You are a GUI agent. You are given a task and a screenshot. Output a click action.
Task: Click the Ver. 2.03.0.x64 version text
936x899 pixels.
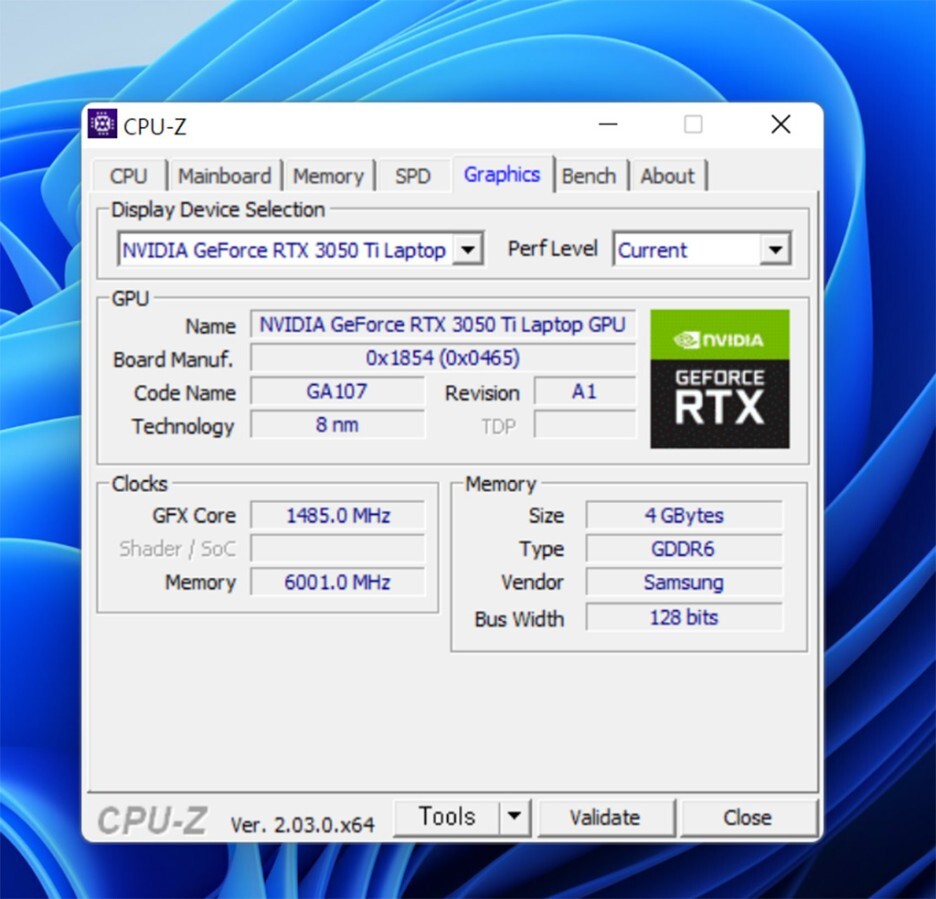(303, 825)
